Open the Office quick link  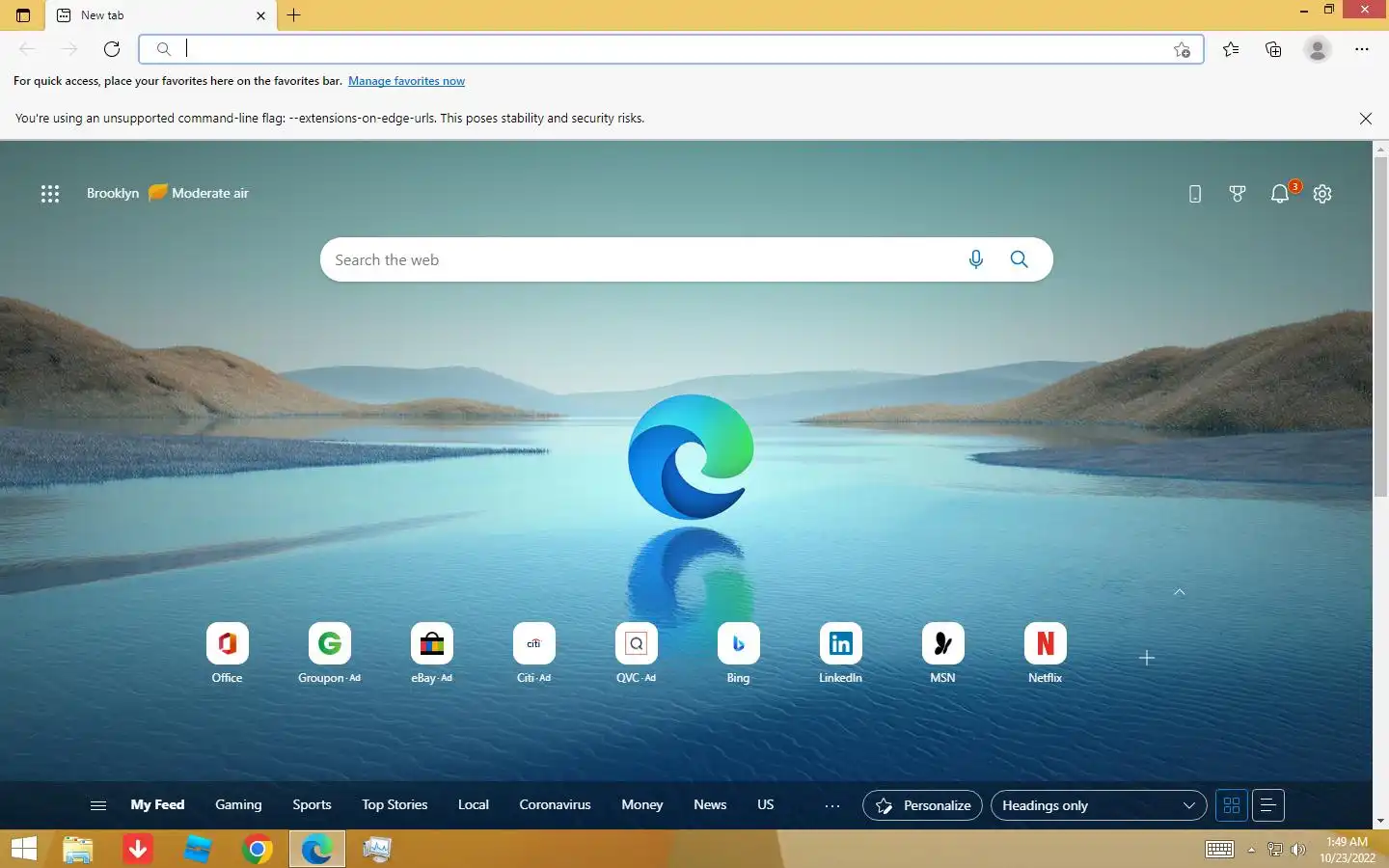coord(228,654)
